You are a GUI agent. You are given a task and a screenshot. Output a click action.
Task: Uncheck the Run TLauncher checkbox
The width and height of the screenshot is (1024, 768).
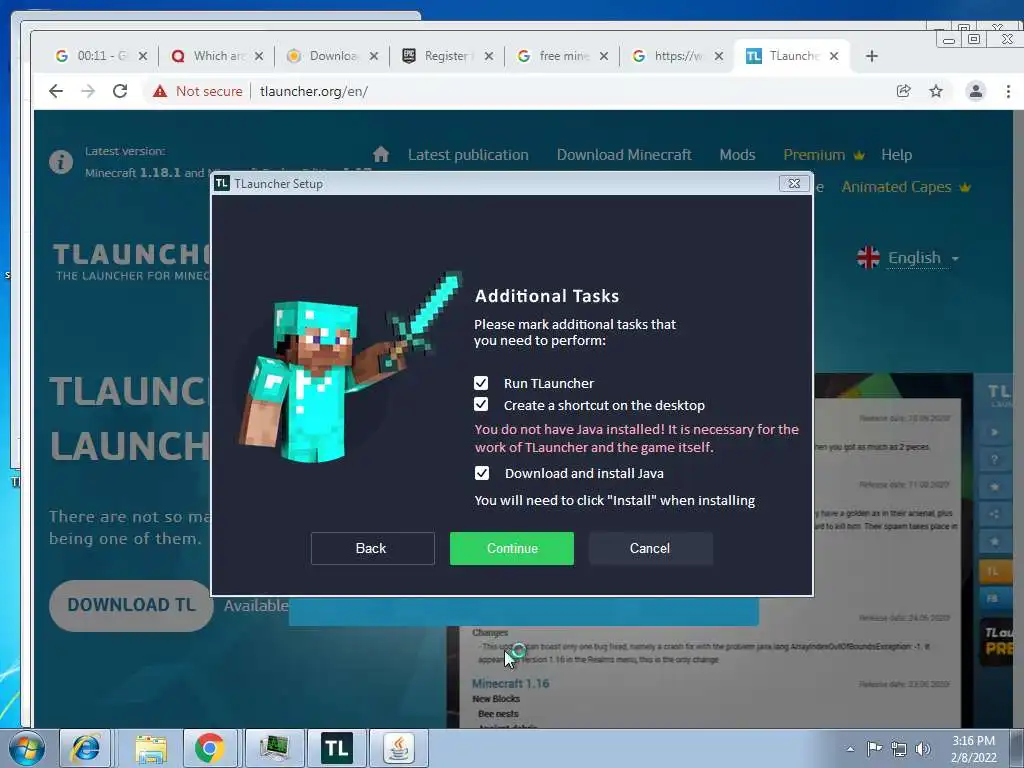pyautogui.click(x=481, y=383)
